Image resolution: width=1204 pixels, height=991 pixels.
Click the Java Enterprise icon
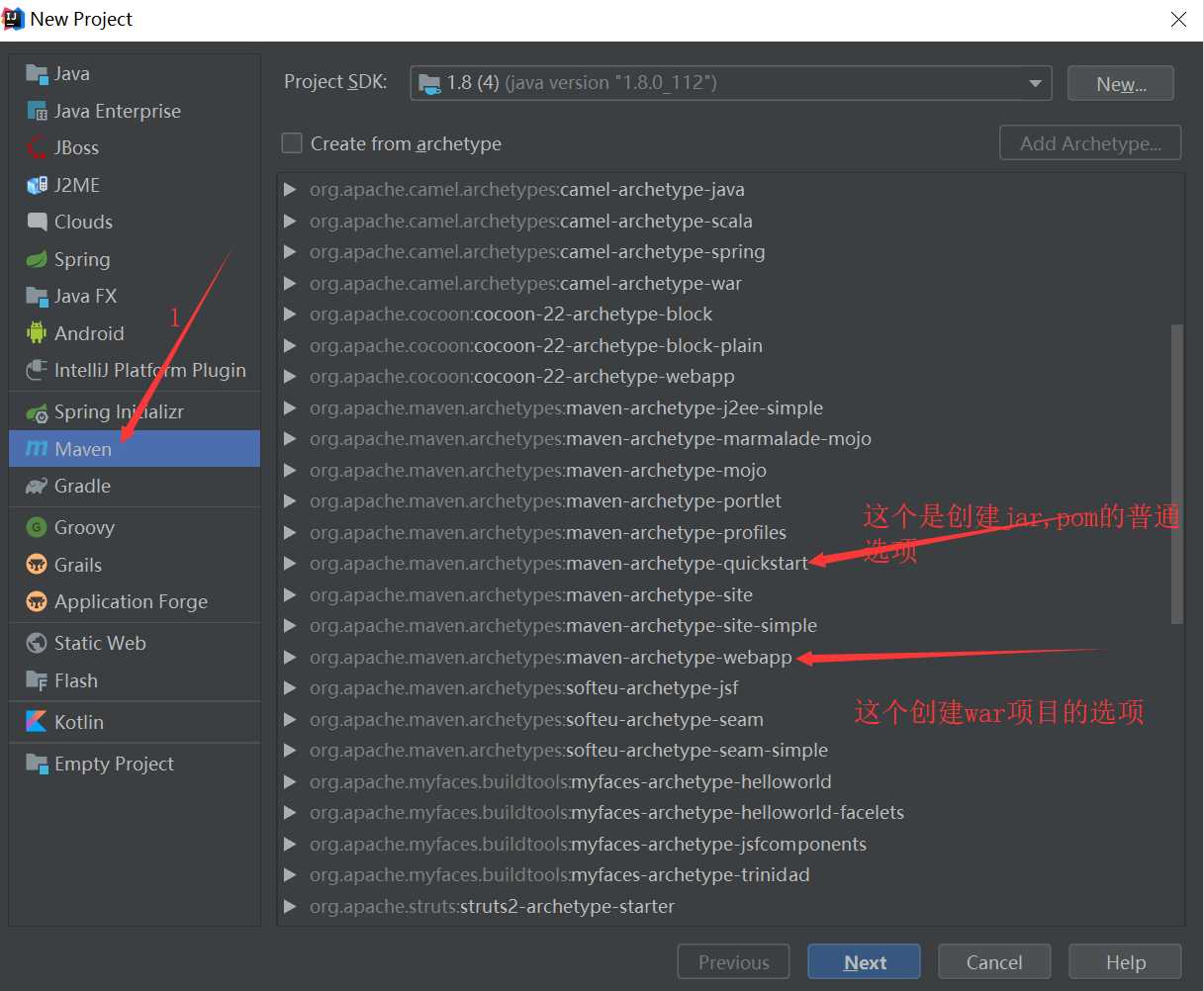point(37,111)
